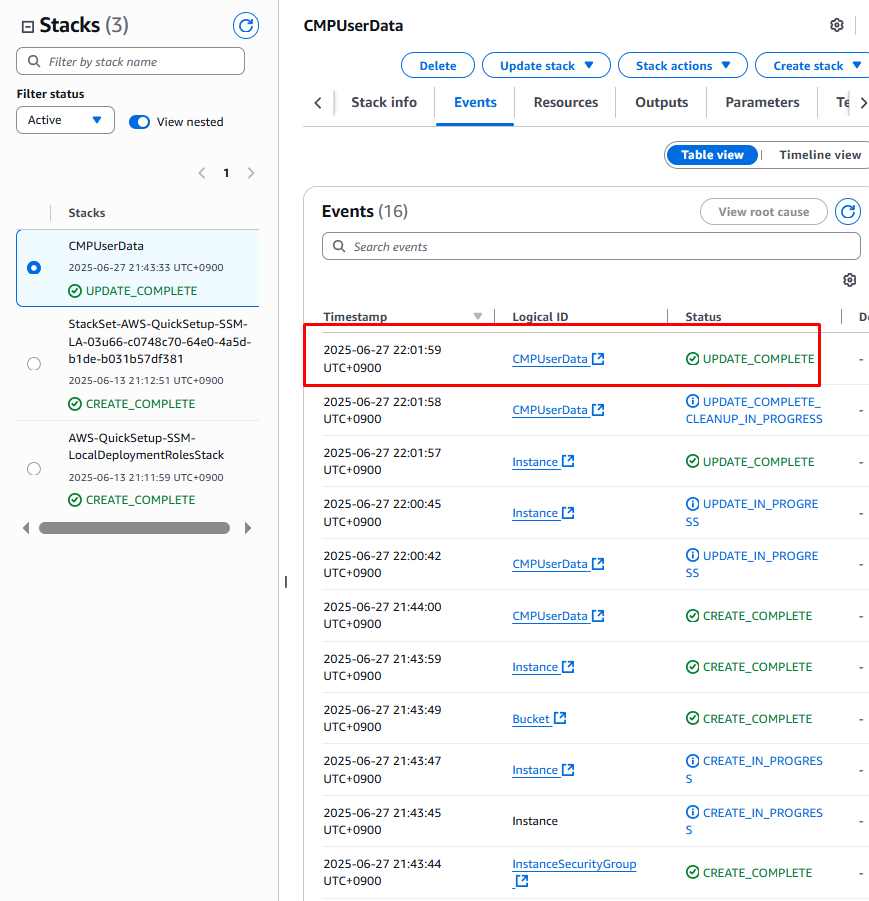
Task: Switch to the Resources tab
Action: 565,102
